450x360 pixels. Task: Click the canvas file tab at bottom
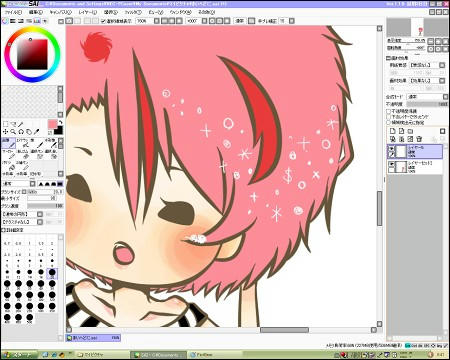coord(93,338)
